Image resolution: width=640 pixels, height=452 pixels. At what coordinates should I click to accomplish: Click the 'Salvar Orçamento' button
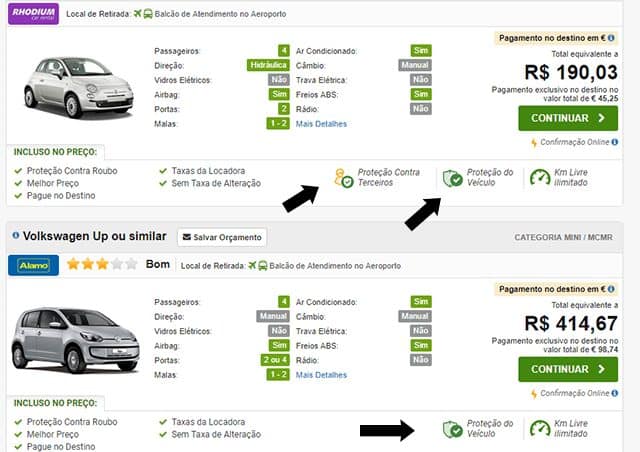pos(222,237)
